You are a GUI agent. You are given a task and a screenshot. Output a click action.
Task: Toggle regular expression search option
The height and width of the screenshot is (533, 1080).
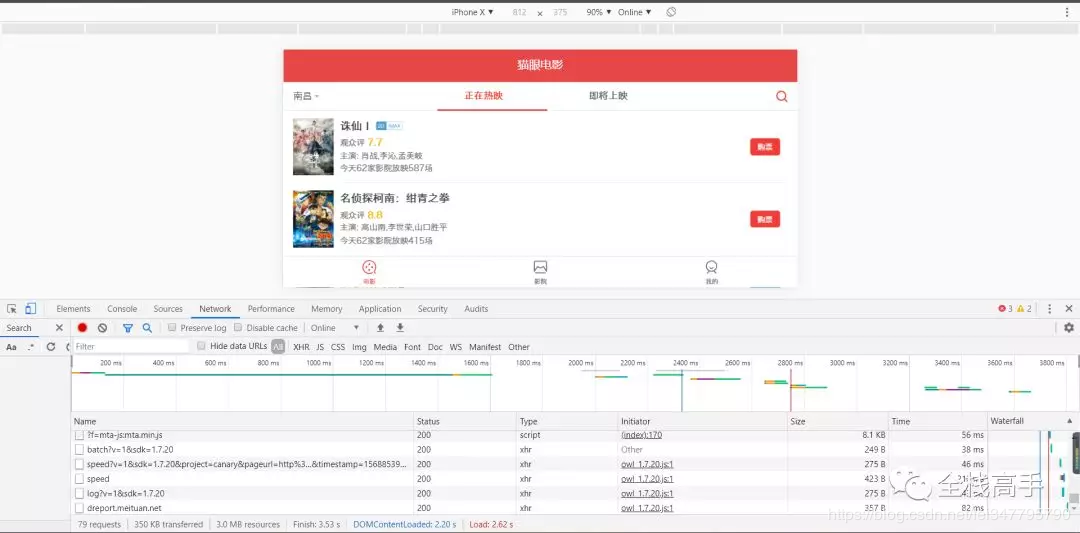tap(30, 347)
